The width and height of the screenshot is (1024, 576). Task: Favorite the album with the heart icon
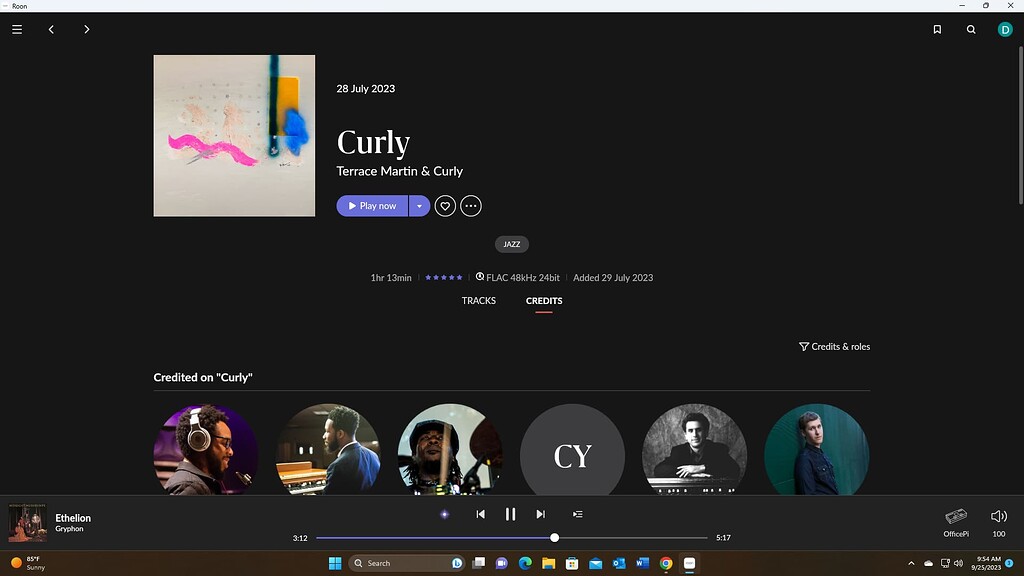pyautogui.click(x=445, y=205)
